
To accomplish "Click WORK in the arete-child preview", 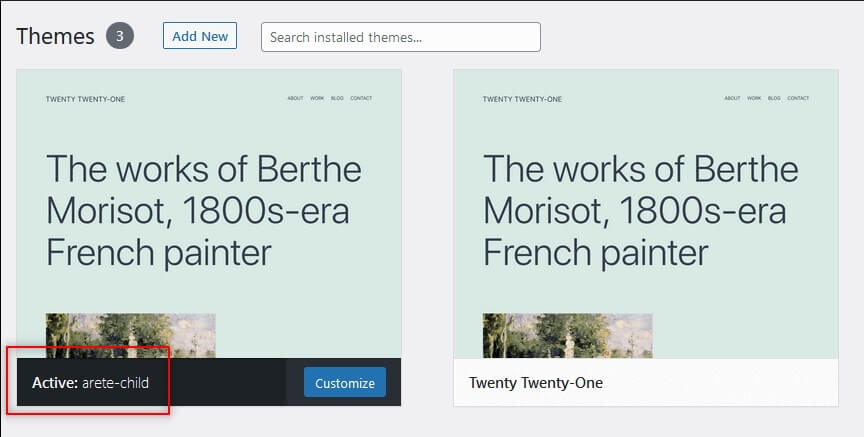I will coord(317,98).
